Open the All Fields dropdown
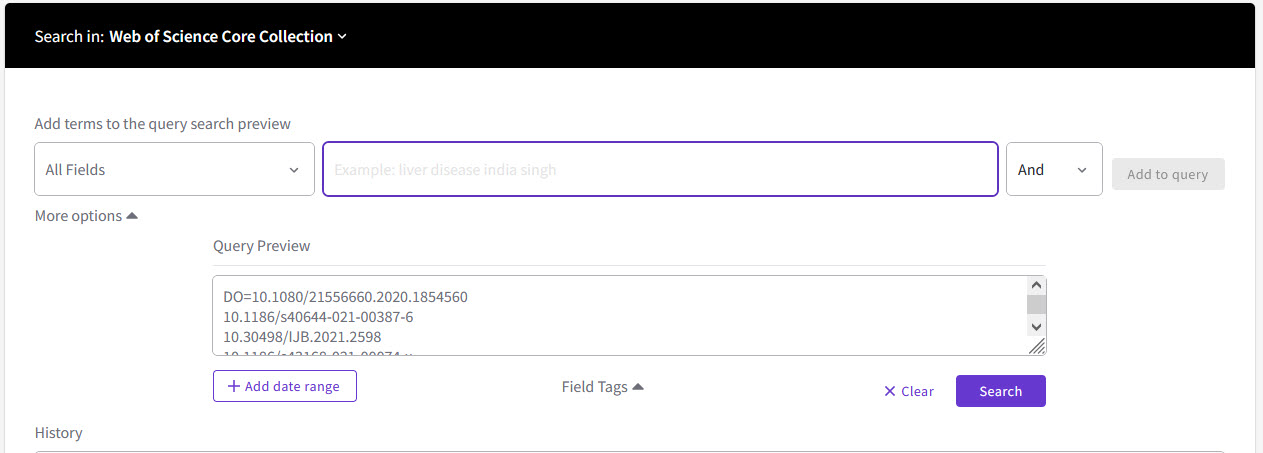This screenshot has width=1263, height=453. tap(174, 170)
